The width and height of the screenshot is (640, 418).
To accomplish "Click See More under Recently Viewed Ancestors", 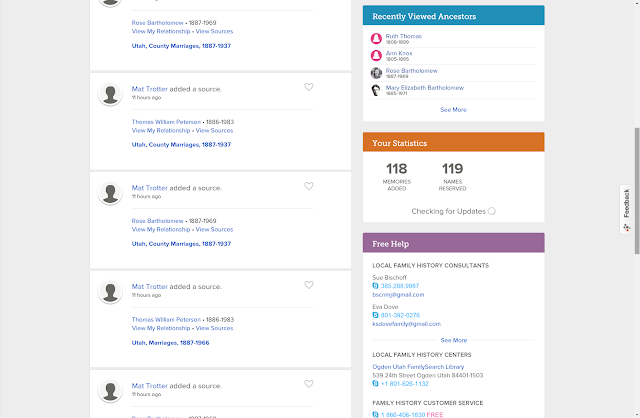I will click(453, 109).
